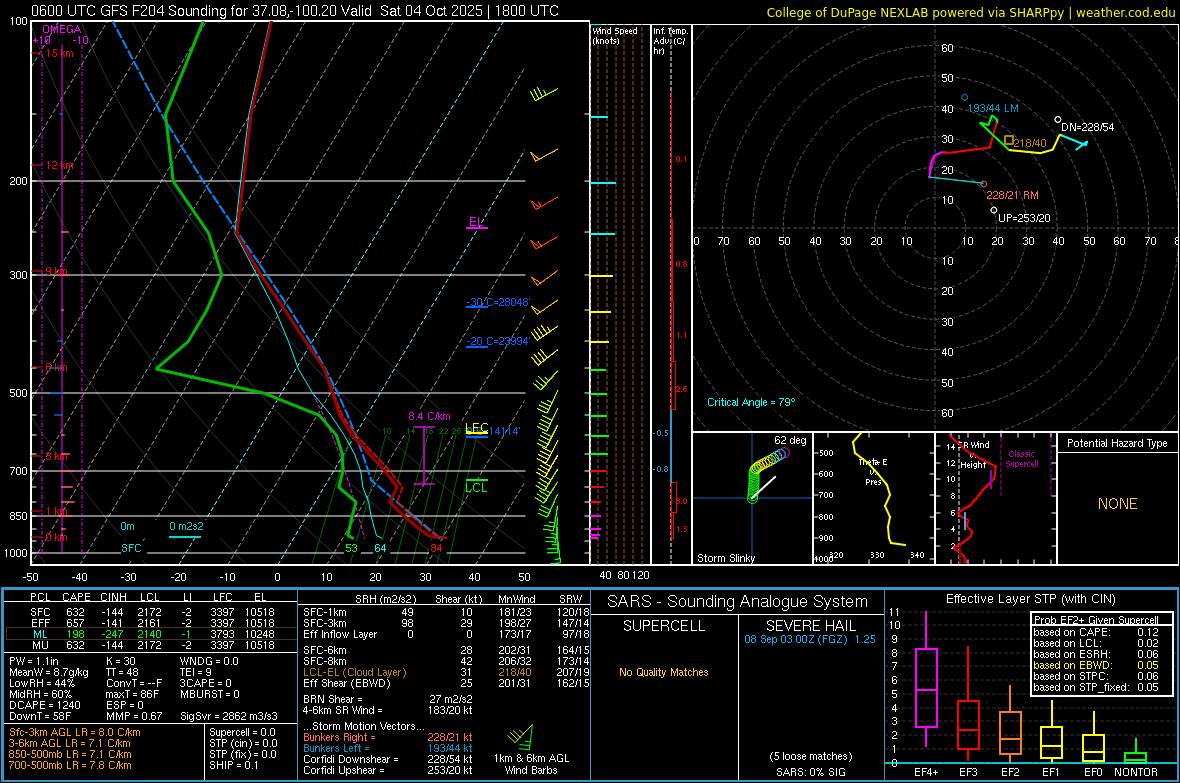The width and height of the screenshot is (1180, 783).
Task: Click the 193/44 LM hodograph label
Action: [993, 108]
